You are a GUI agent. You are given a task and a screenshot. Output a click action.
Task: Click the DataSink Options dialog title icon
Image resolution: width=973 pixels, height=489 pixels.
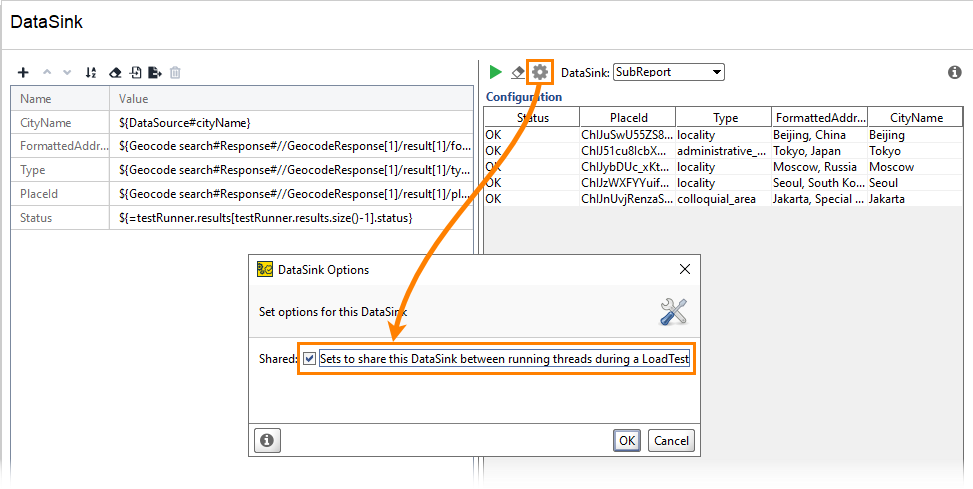coord(265,269)
